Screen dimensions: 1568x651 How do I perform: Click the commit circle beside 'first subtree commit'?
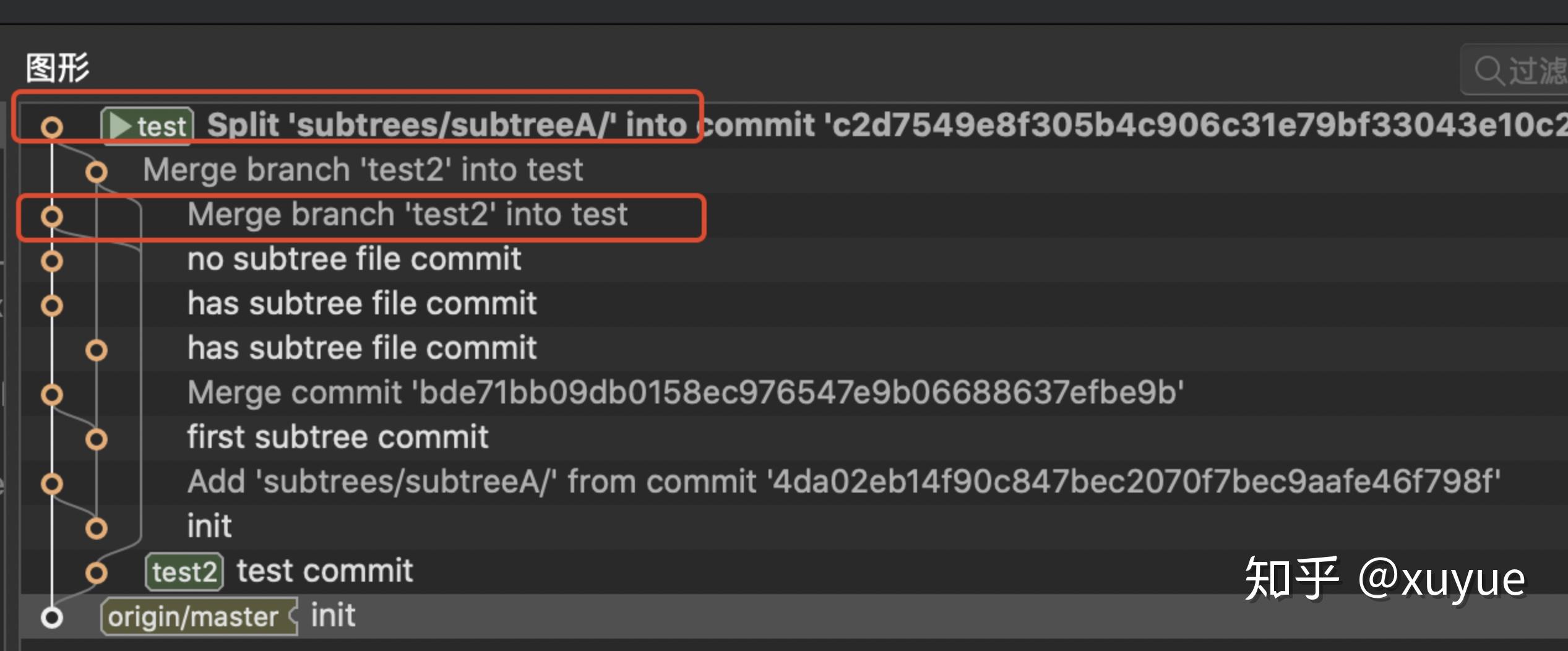click(x=96, y=438)
